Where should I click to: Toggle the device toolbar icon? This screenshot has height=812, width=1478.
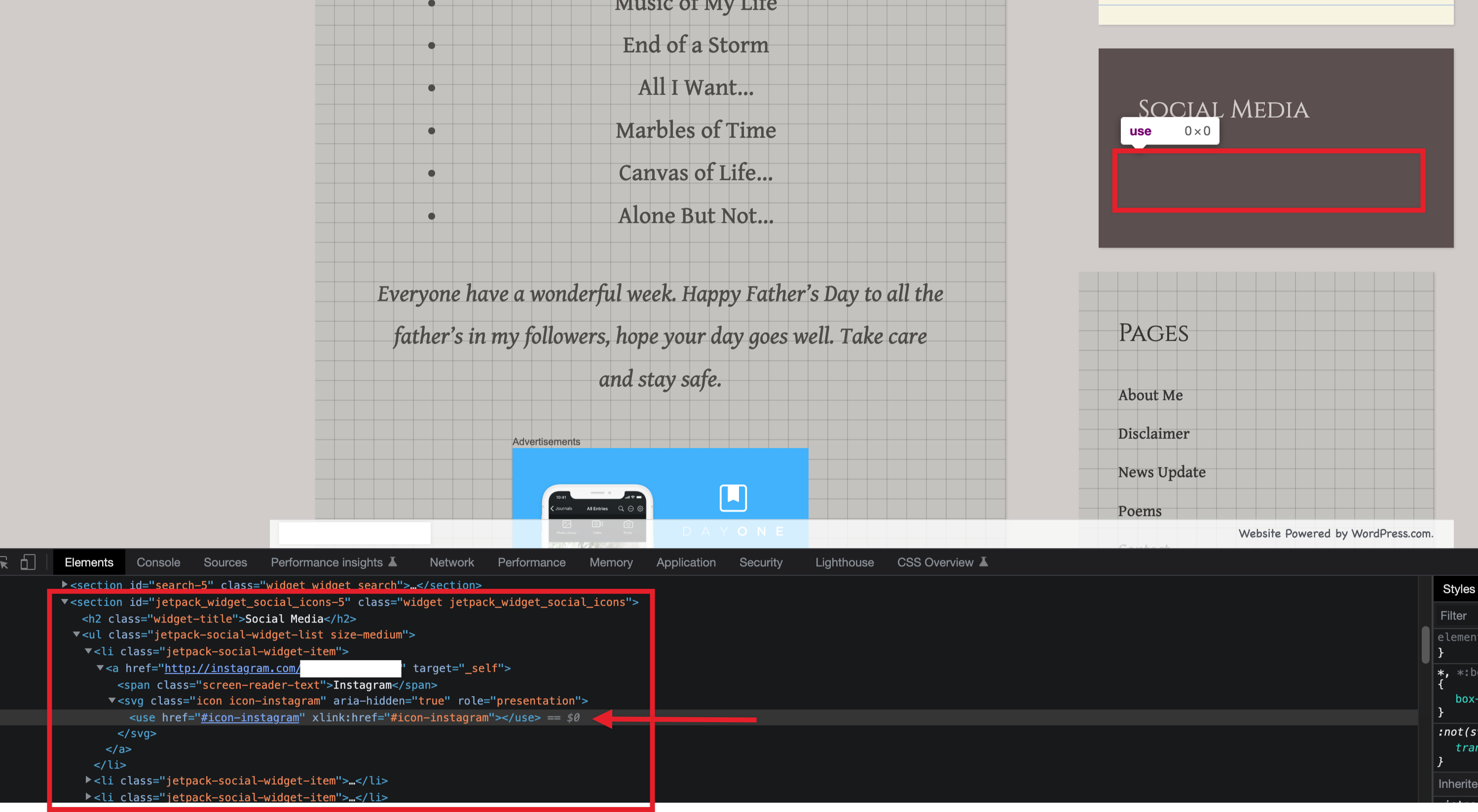click(x=28, y=562)
